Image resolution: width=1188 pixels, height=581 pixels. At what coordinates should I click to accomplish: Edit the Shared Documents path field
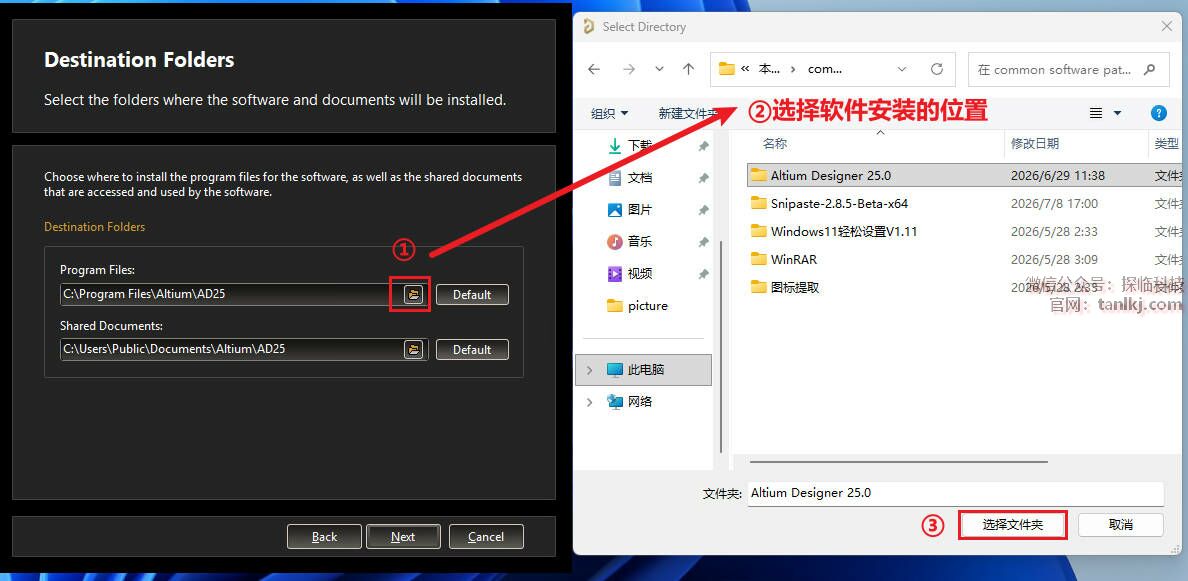230,349
